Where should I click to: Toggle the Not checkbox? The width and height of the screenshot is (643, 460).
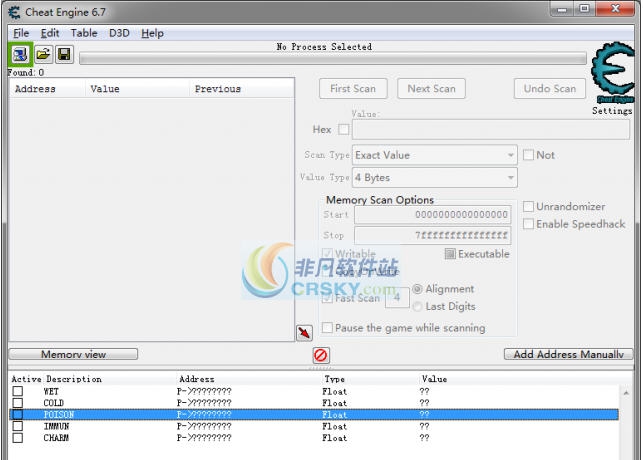coord(528,155)
